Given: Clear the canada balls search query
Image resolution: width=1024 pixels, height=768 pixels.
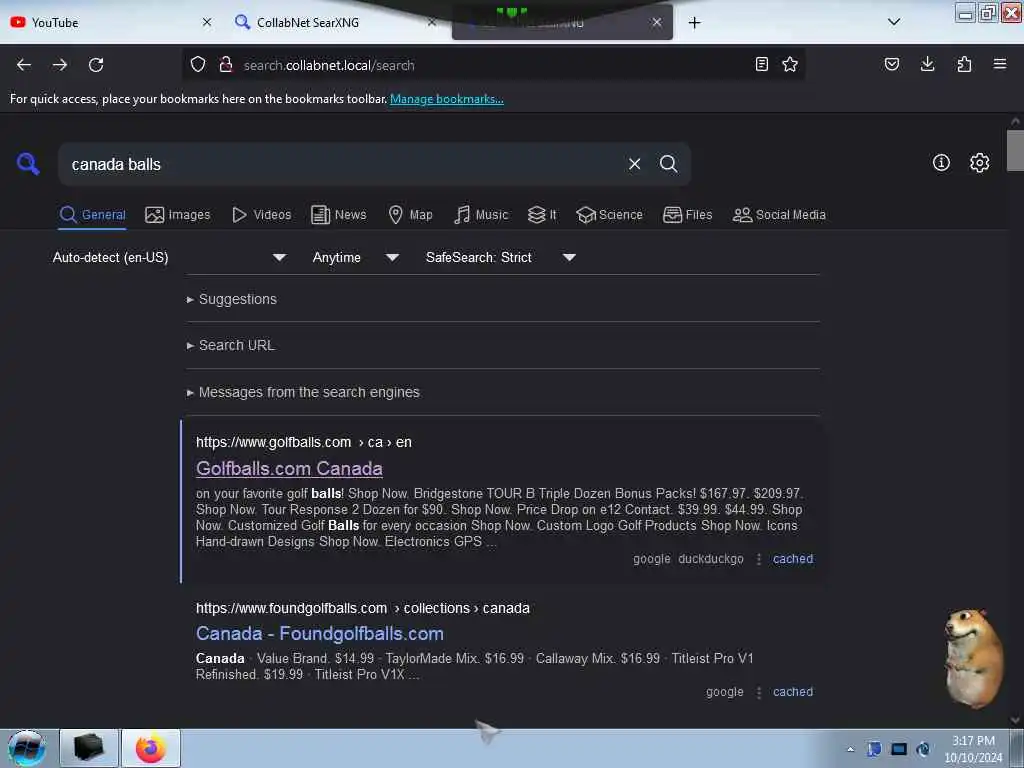Looking at the screenshot, I should click(x=634, y=164).
